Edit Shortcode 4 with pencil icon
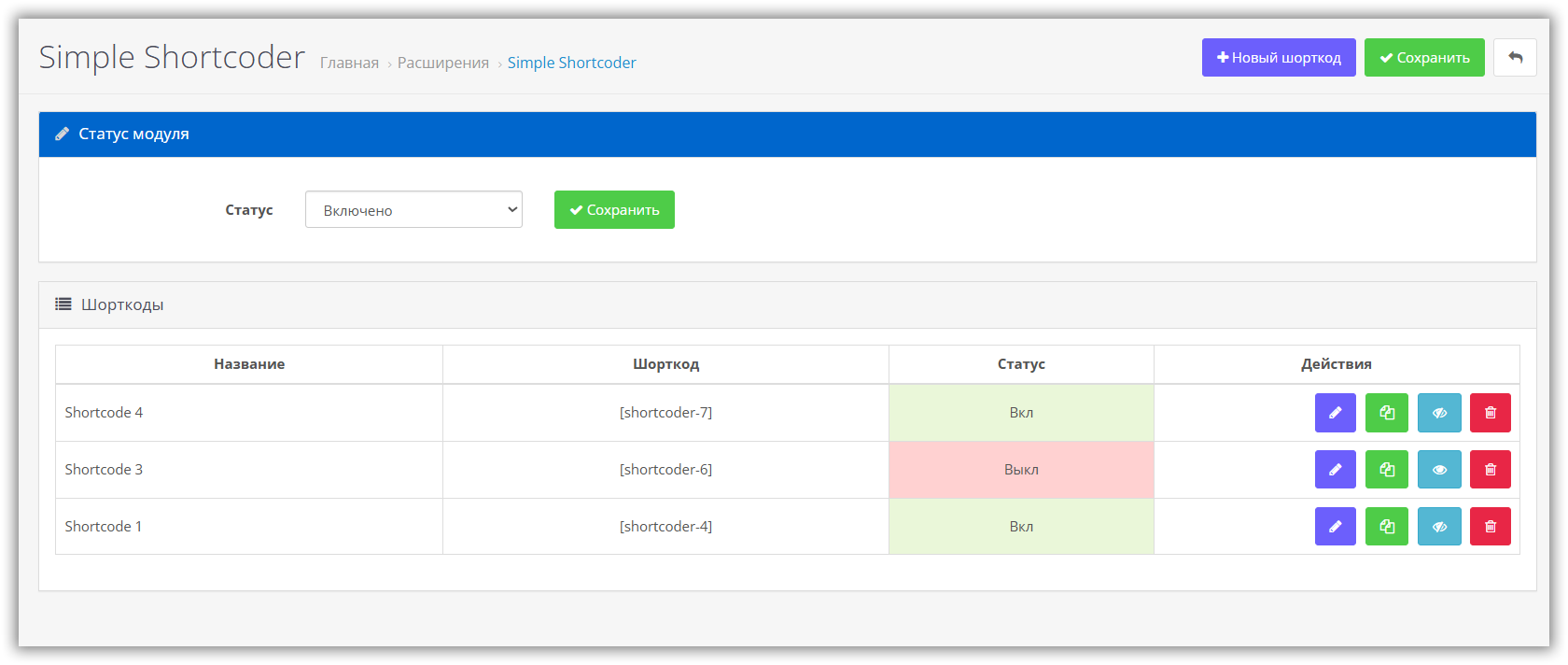The height and width of the screenshot is (665, 1568). click(x=1335, y=413)
